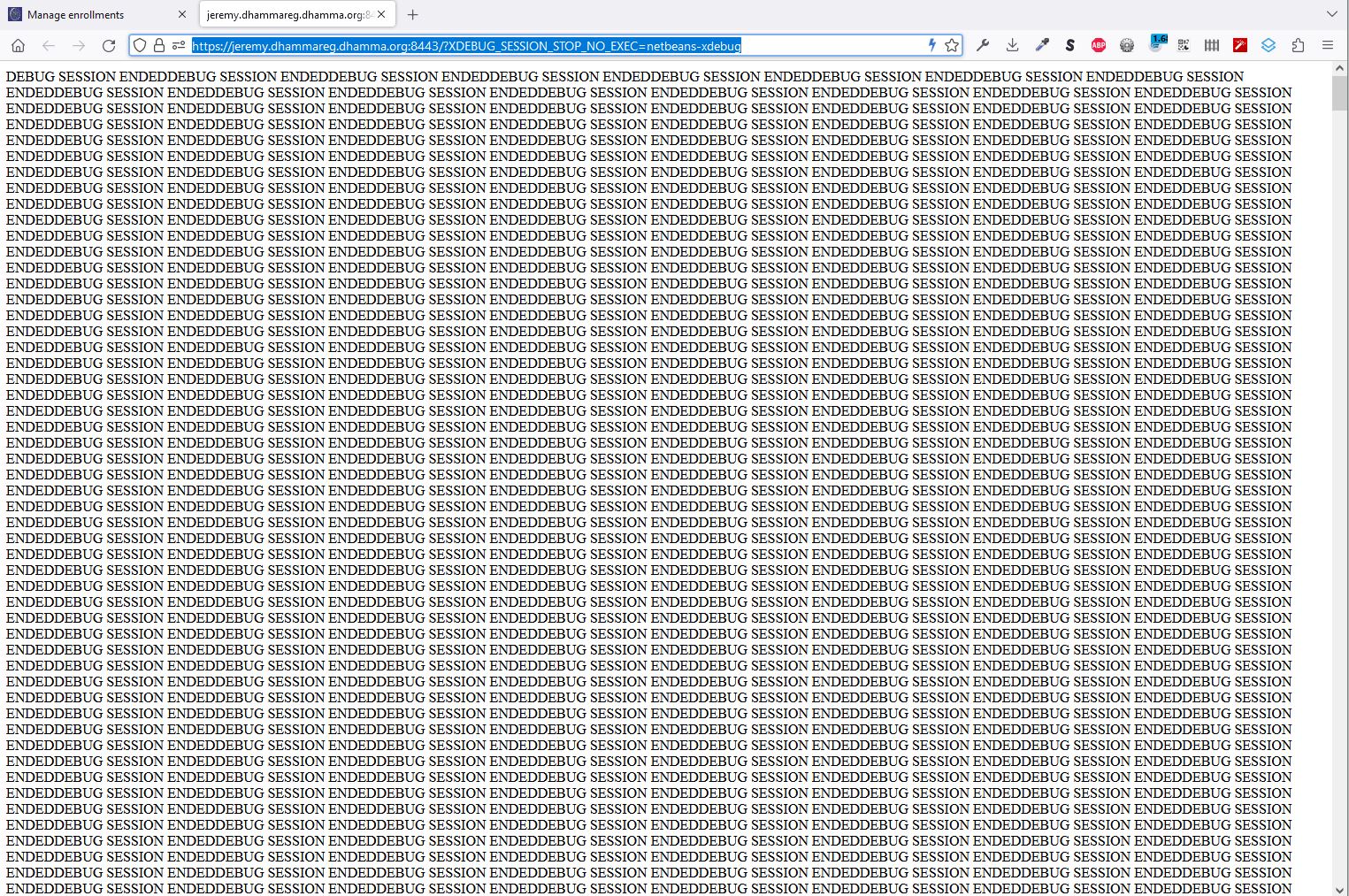Click the Adblock Plus extension icon

tap(1099, 45)
